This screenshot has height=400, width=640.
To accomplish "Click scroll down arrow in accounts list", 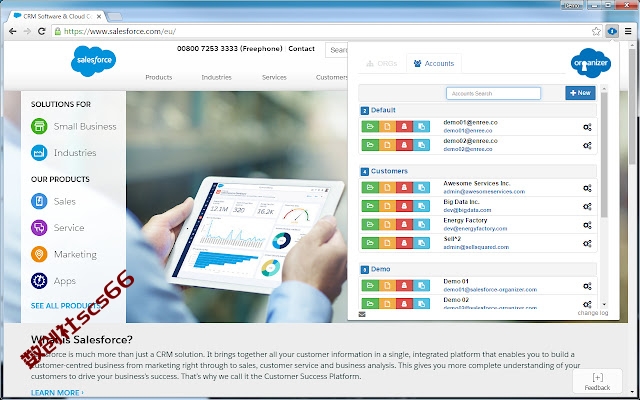I will (604, 304).
